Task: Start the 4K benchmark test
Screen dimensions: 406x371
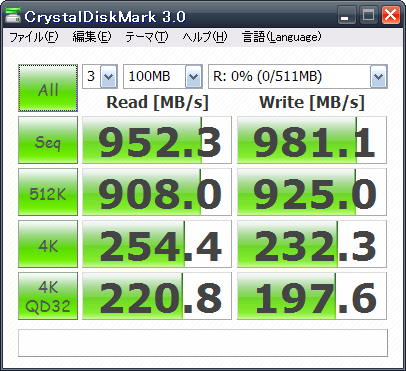Action: tap(48, 244)
